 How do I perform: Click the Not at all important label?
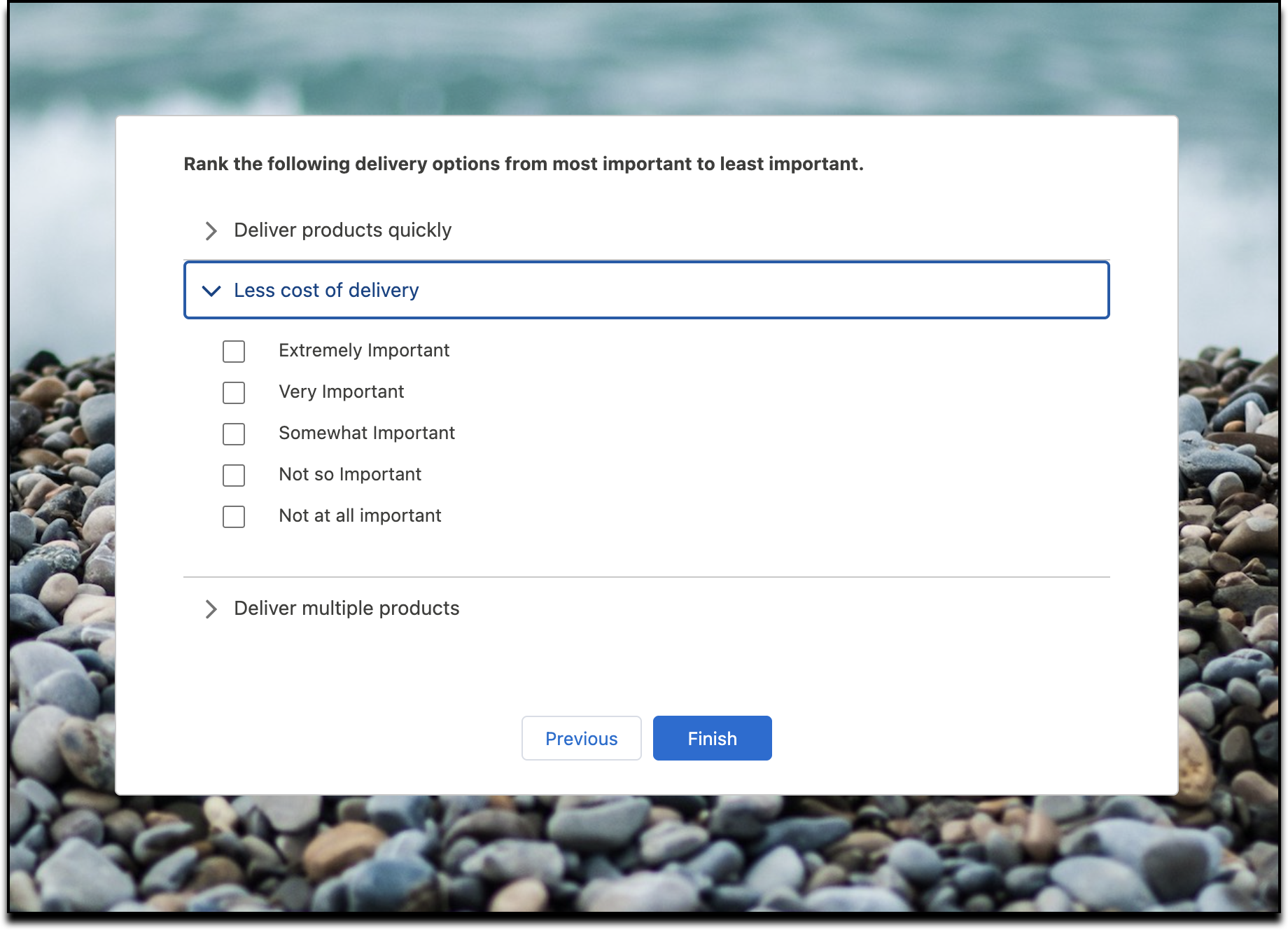tap(360, 516)
